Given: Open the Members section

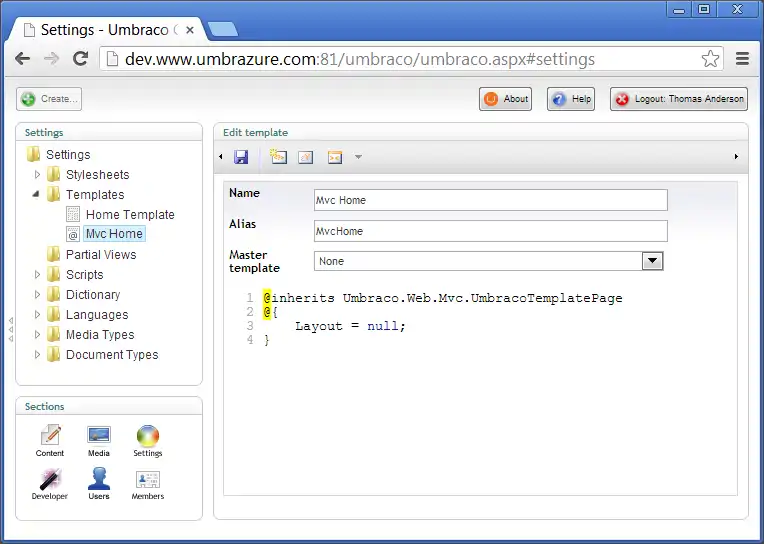Looking at the screenshot, I should tap(148, 484).
